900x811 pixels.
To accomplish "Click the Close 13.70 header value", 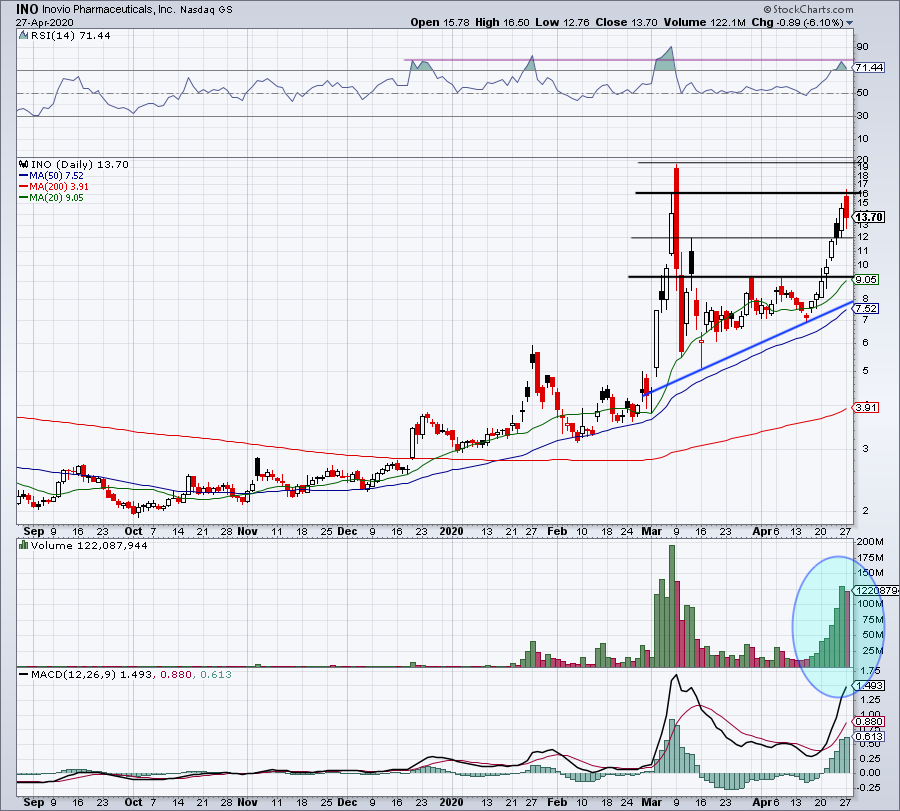I will [x=626, y=22].
